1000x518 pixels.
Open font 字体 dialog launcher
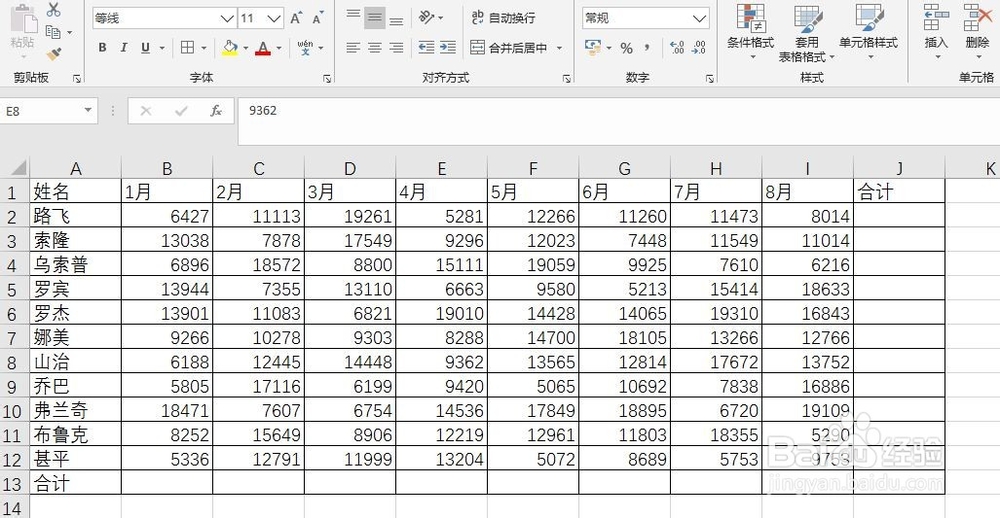pyautogui.click(x=327, y=78)
